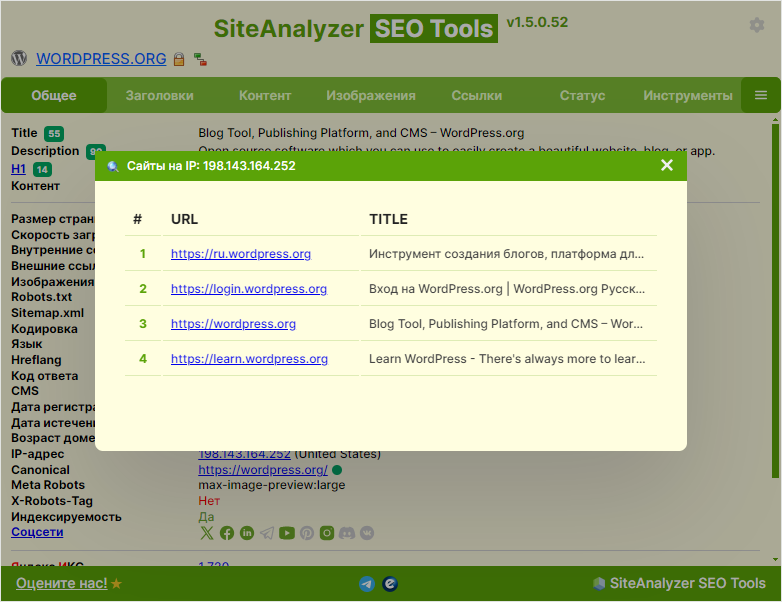Switch to the Ссылки tab

click(x=476, y=95)
